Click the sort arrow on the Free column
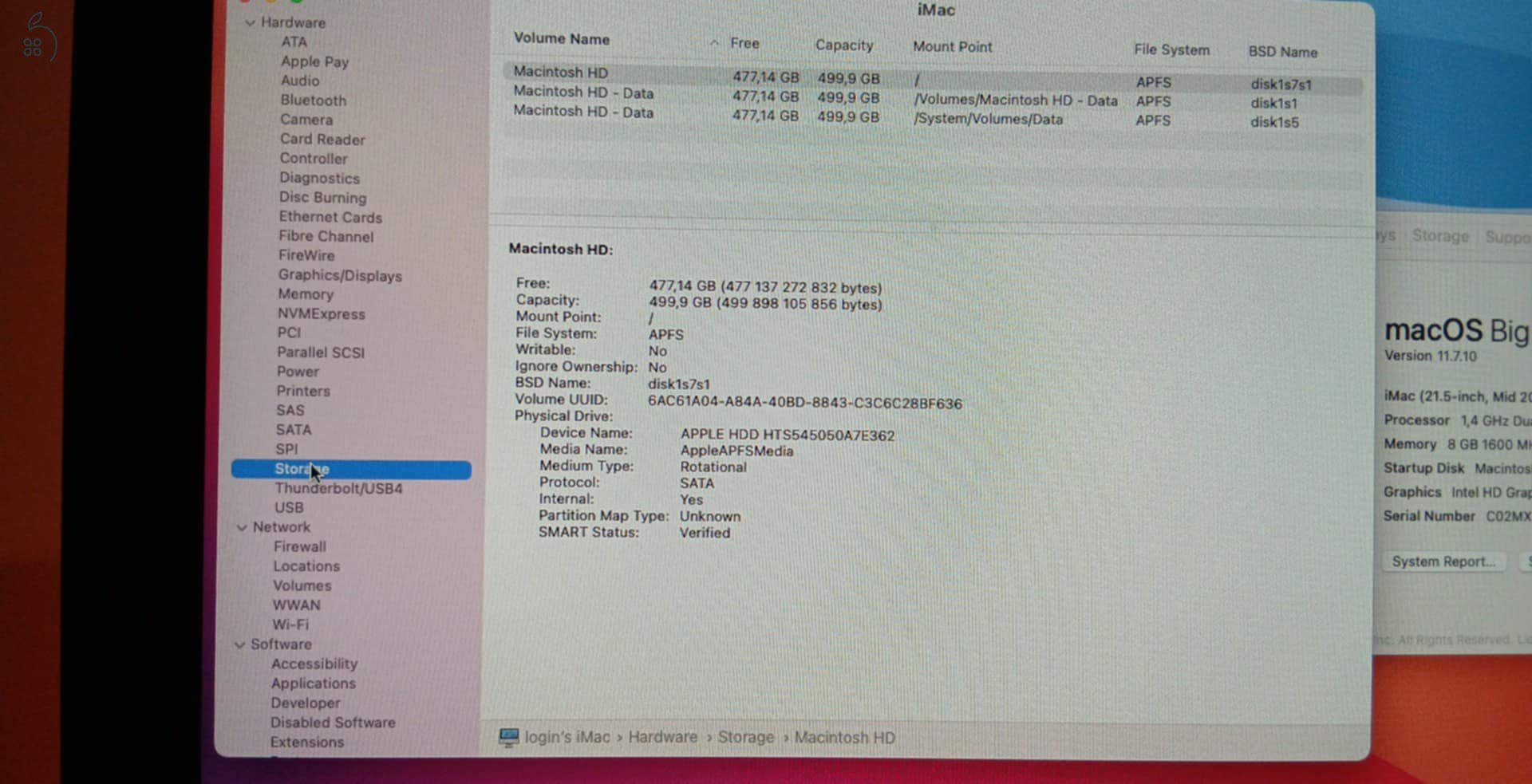Viewport: 1532px width, 784px height. pyautogui.click(x=715, y=43)
